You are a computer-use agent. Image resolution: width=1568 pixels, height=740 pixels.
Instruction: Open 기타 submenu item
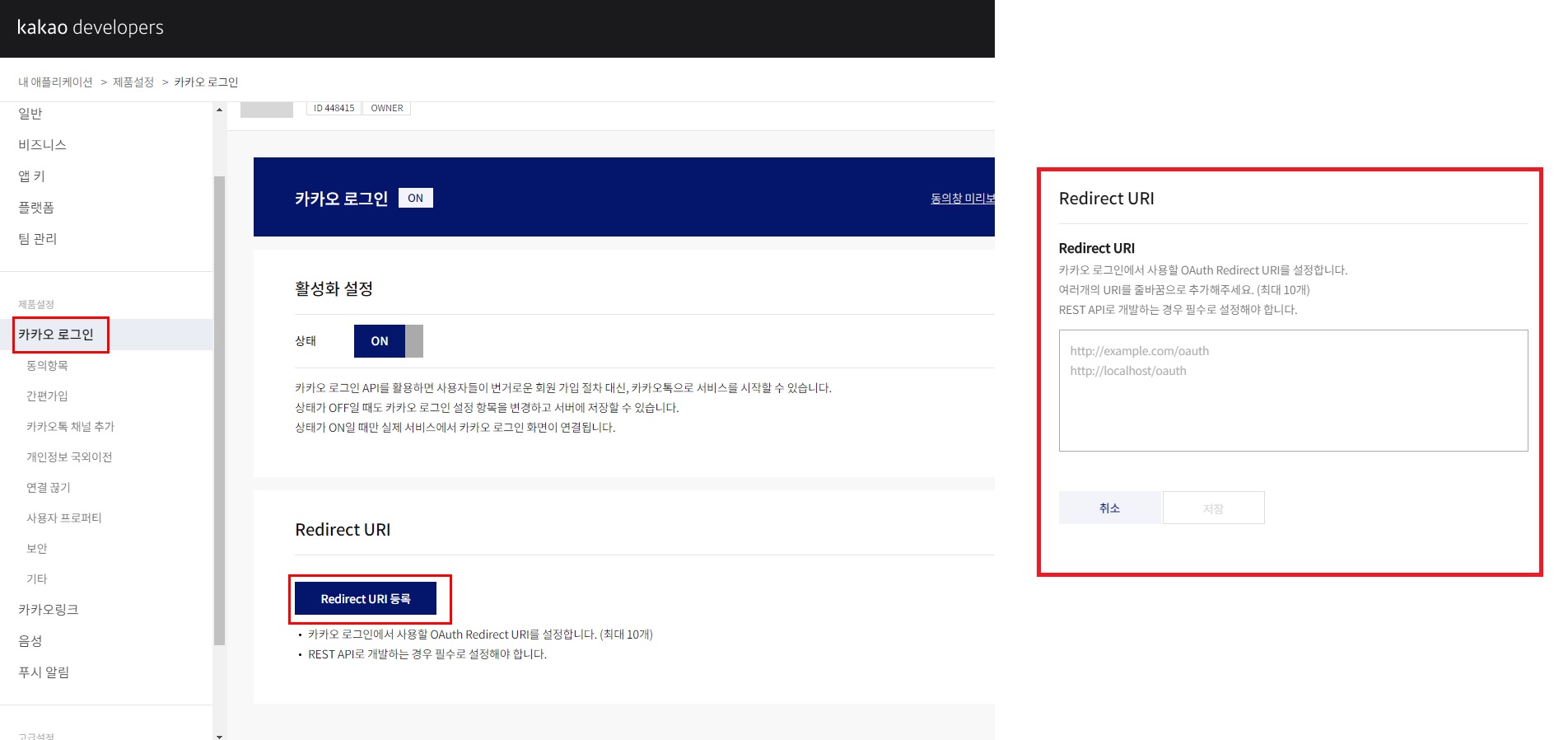point(37,578)
